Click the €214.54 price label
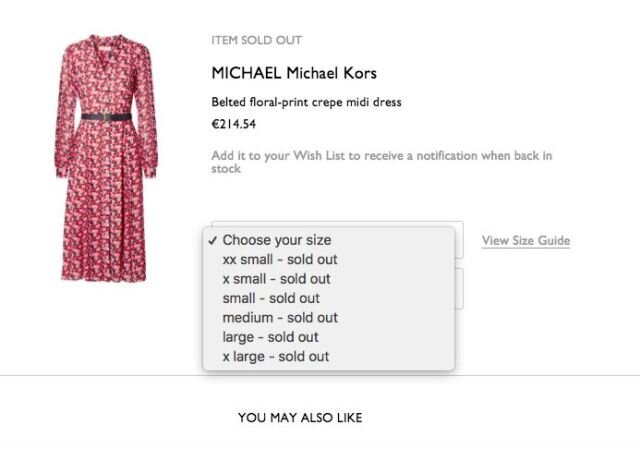Viewport: 640px width, 449px height. point(233,124)
